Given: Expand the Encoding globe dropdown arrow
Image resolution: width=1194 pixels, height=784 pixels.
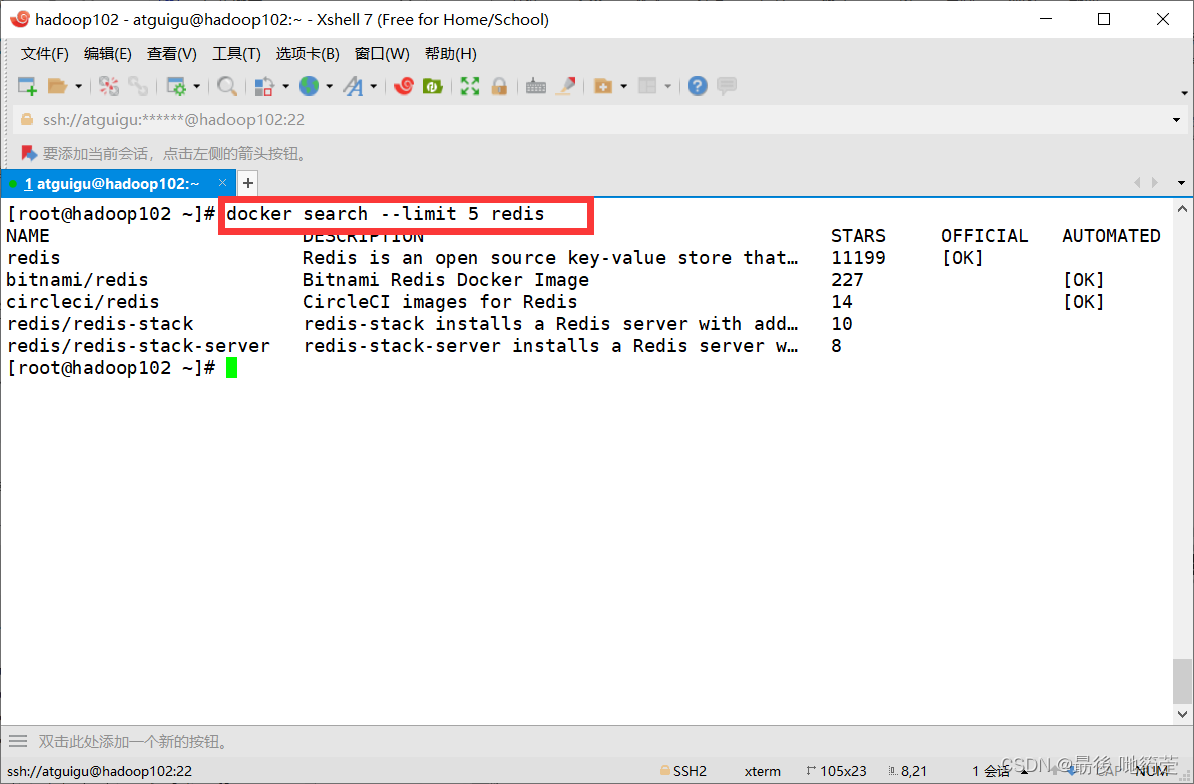Looking at the screenshot, I should [x=330, y=87].
